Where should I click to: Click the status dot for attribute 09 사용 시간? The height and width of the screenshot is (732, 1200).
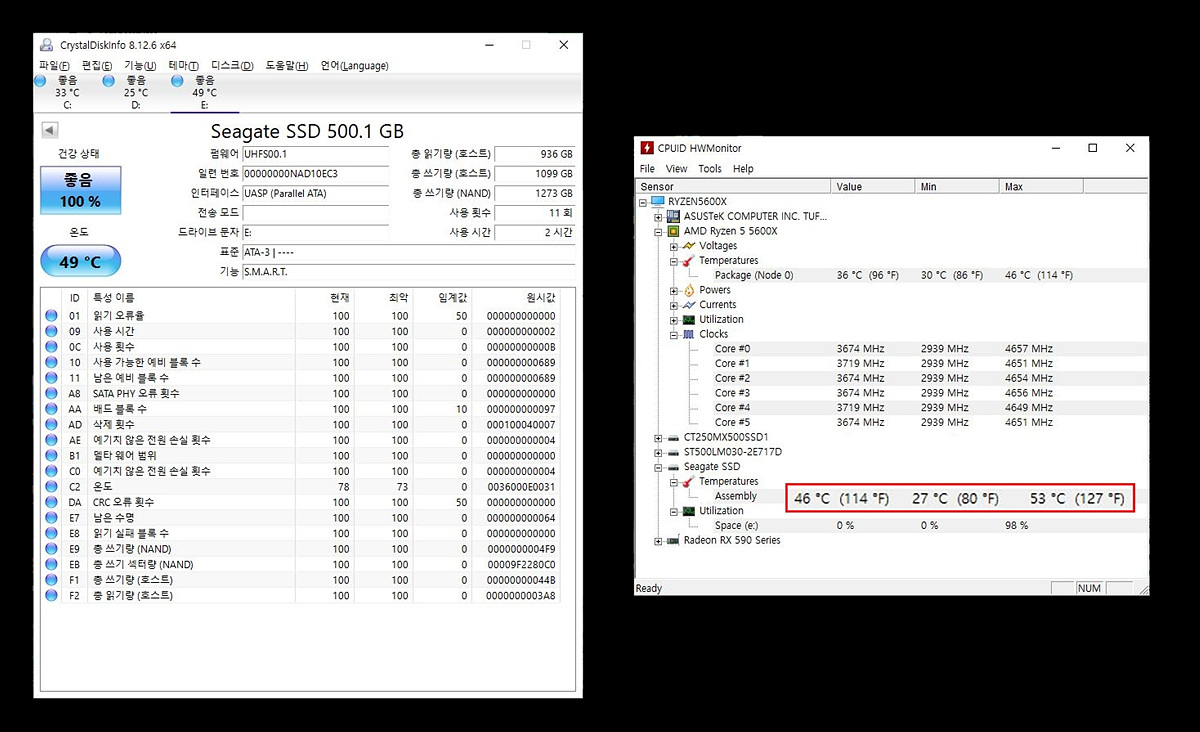click(52, 331)
